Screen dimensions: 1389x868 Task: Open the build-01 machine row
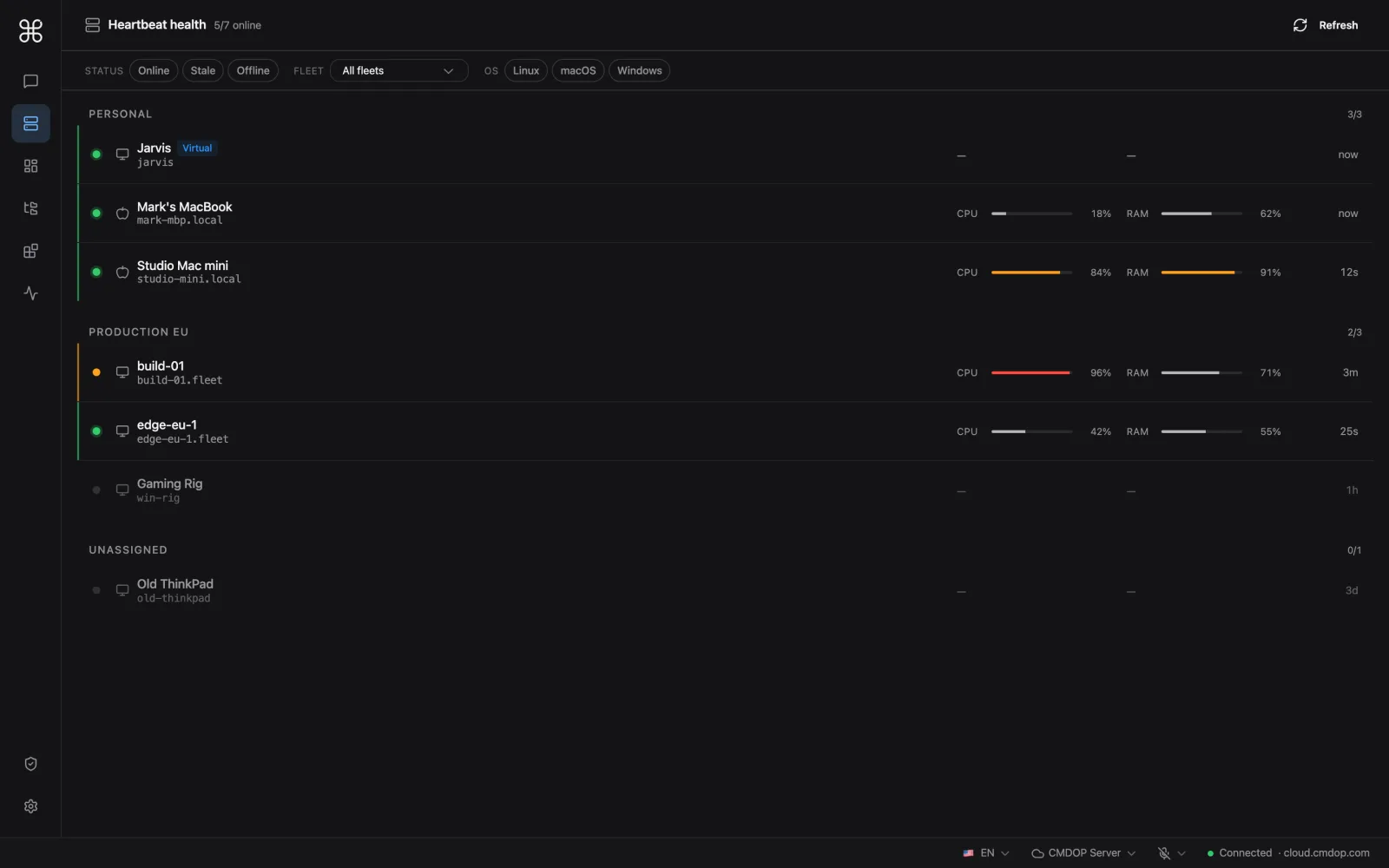coord(725,372)
